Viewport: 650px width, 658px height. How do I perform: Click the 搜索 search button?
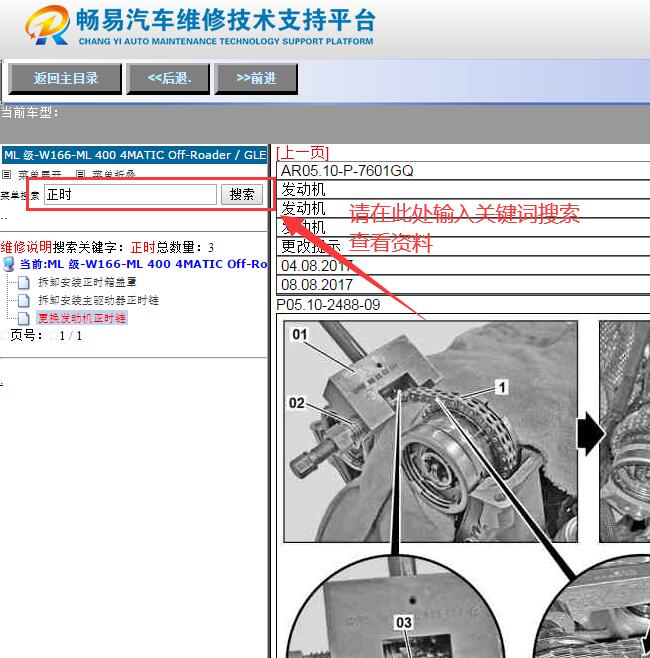point(242,195)
